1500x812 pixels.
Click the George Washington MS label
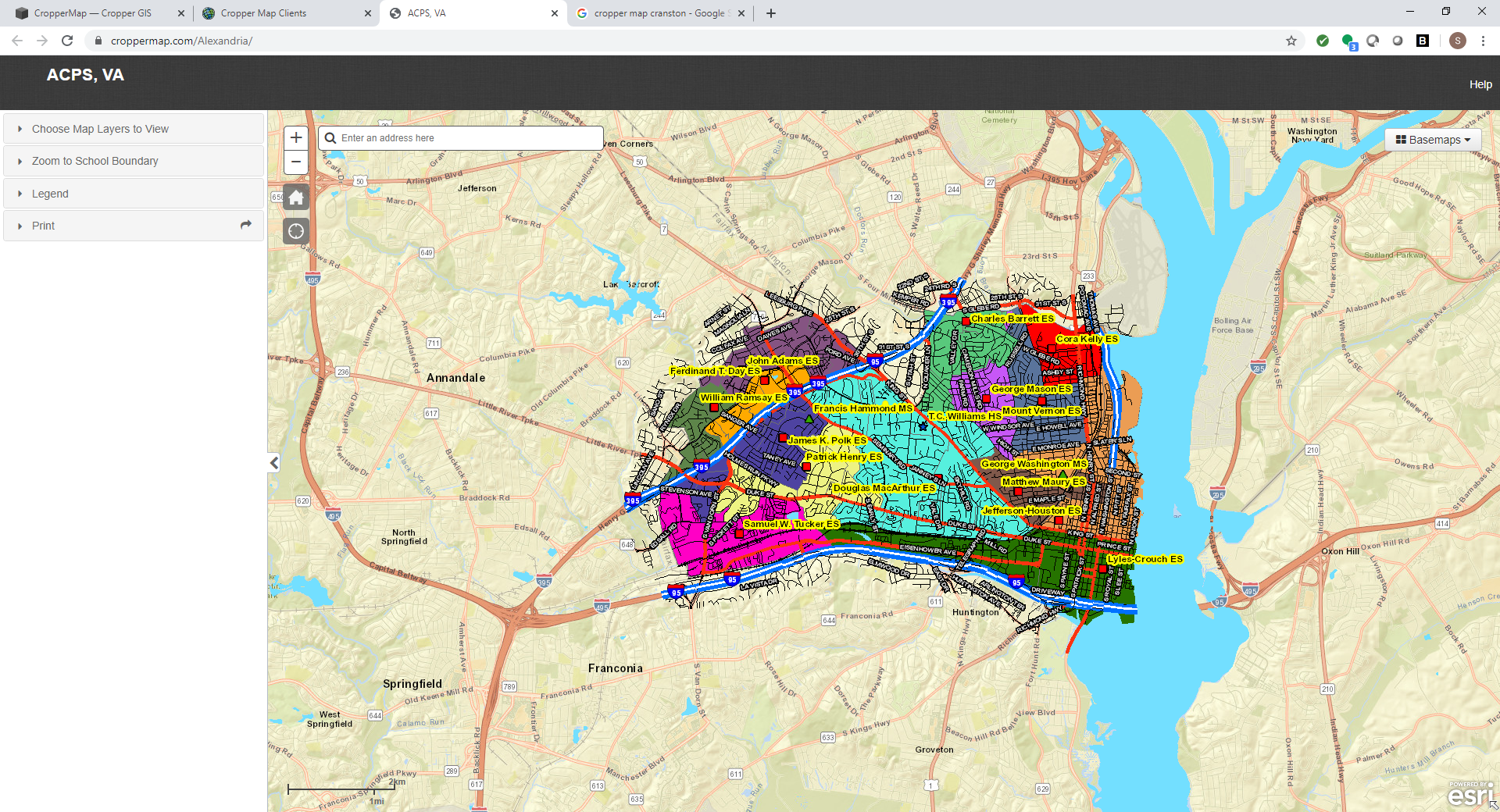point(1034,464)
